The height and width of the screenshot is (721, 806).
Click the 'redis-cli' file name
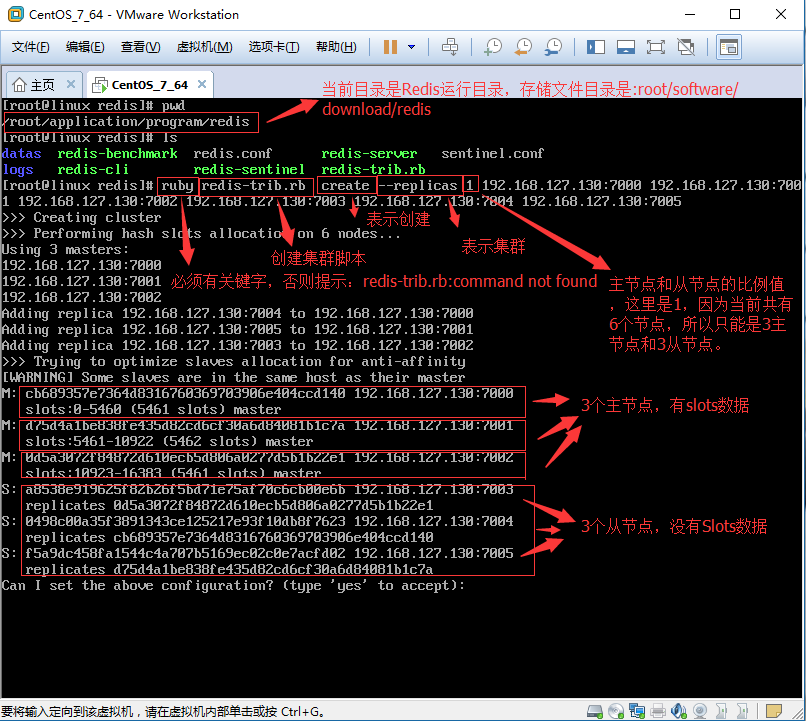coord(93,169)
